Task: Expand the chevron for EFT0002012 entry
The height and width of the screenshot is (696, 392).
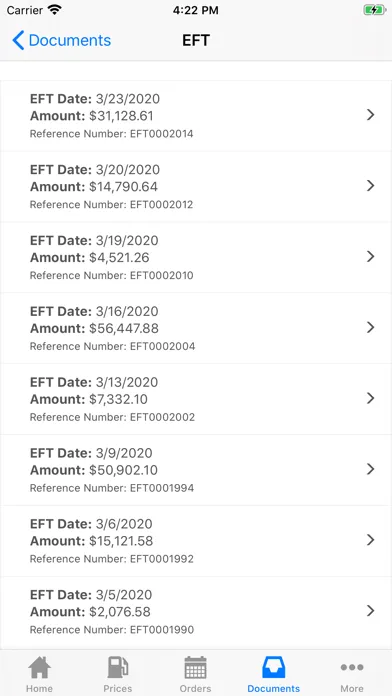Action: click(x=371, y=186)
